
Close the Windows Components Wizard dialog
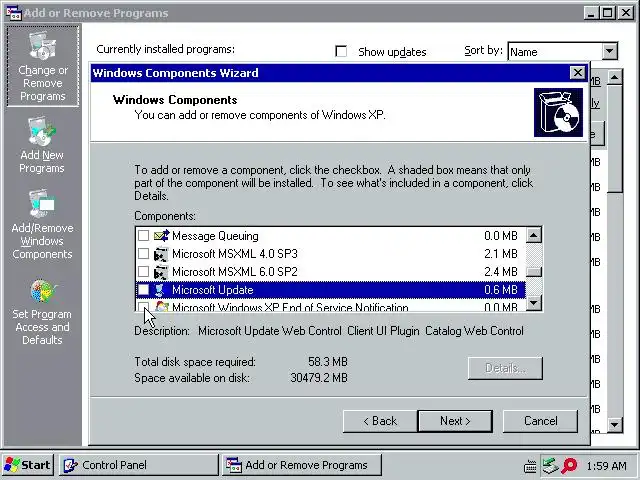point(578,73)
